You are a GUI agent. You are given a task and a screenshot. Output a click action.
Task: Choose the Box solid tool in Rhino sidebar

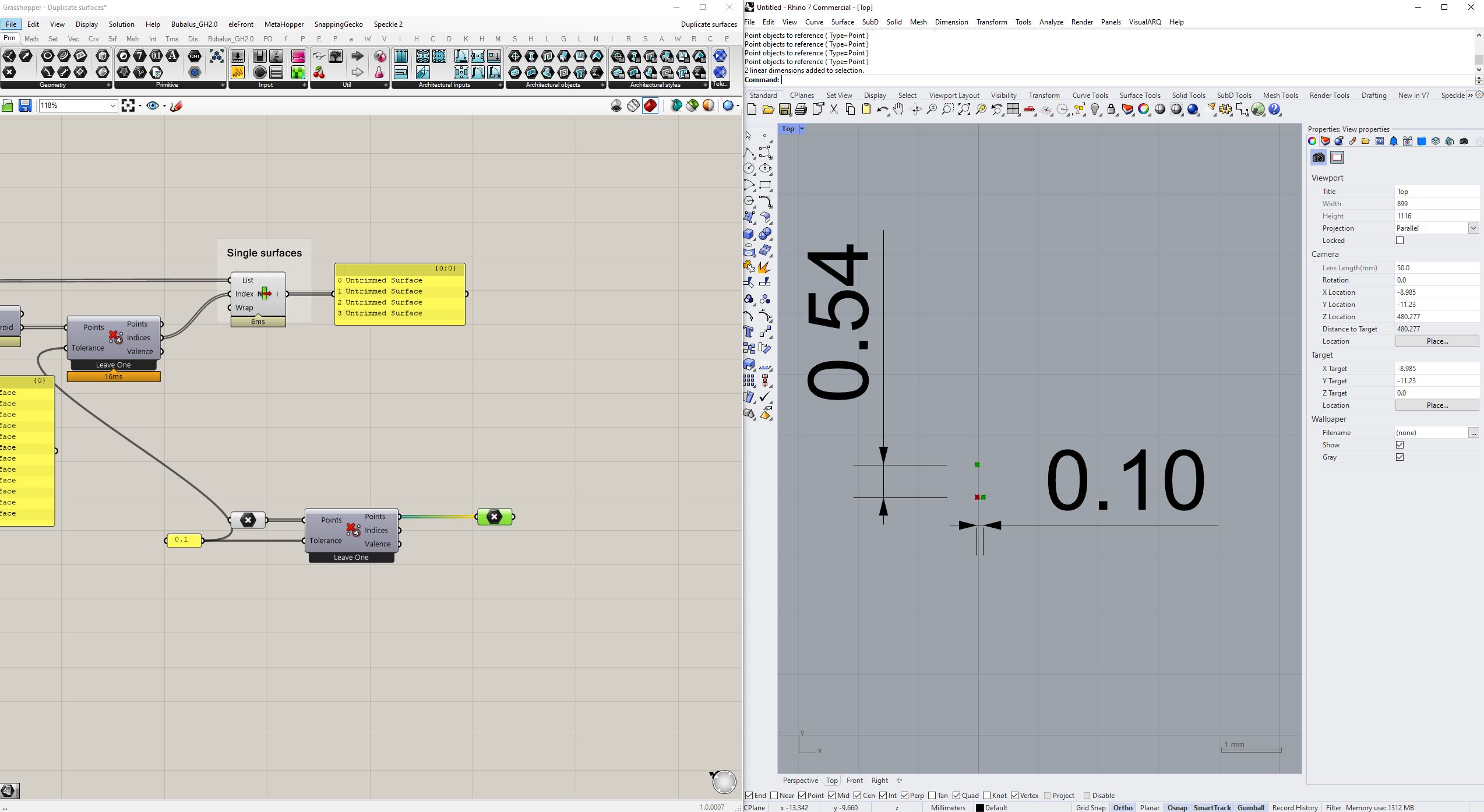coord(749,234)
